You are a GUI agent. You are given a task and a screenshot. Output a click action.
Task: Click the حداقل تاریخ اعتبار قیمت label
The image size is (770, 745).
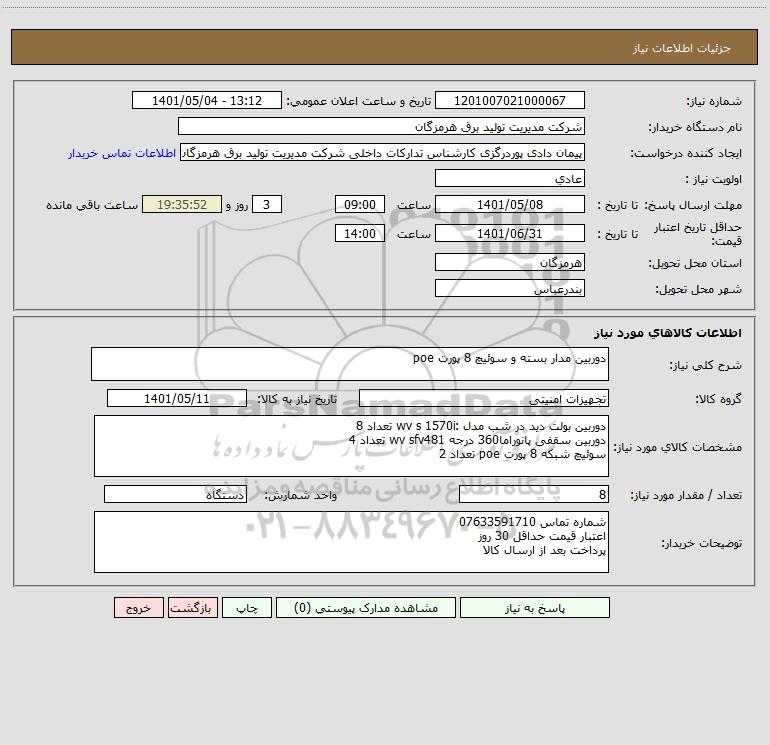coord(698,234)
